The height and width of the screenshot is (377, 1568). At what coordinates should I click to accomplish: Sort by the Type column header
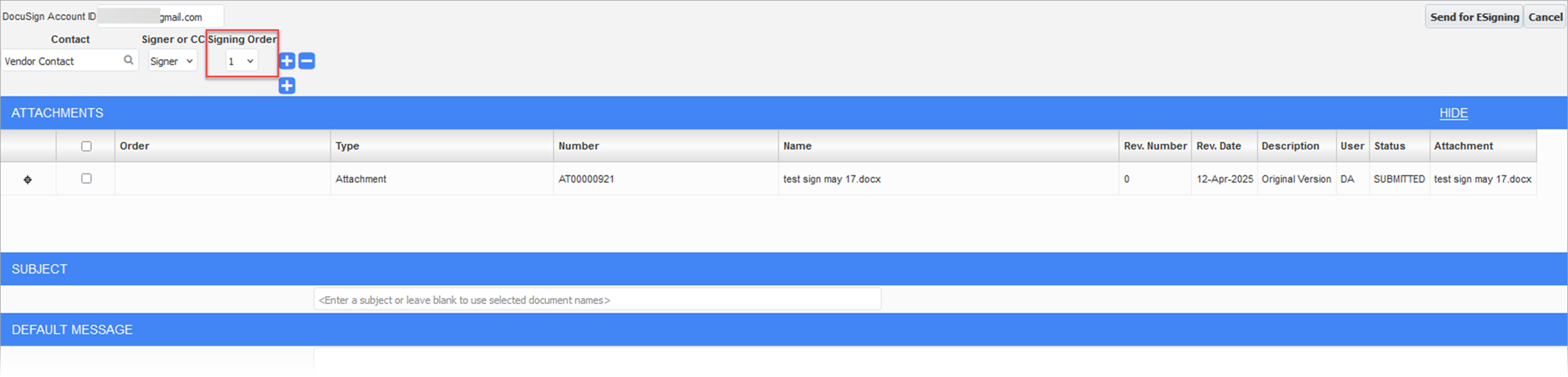(x=347, y=146)
